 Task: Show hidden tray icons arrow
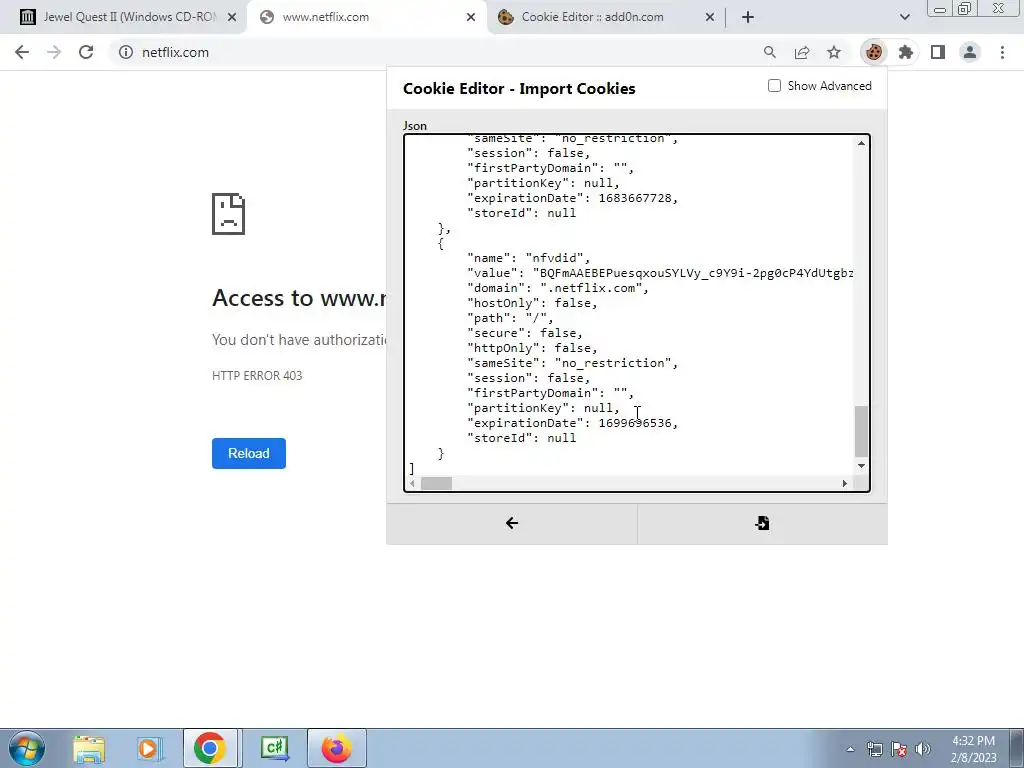(x=850, y=749)
